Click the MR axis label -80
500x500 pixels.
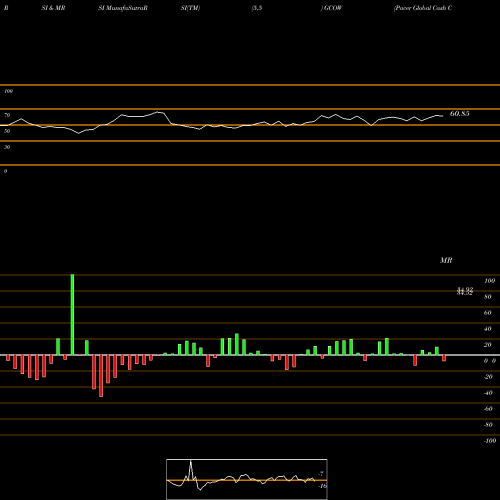click(x=488, y=425)
